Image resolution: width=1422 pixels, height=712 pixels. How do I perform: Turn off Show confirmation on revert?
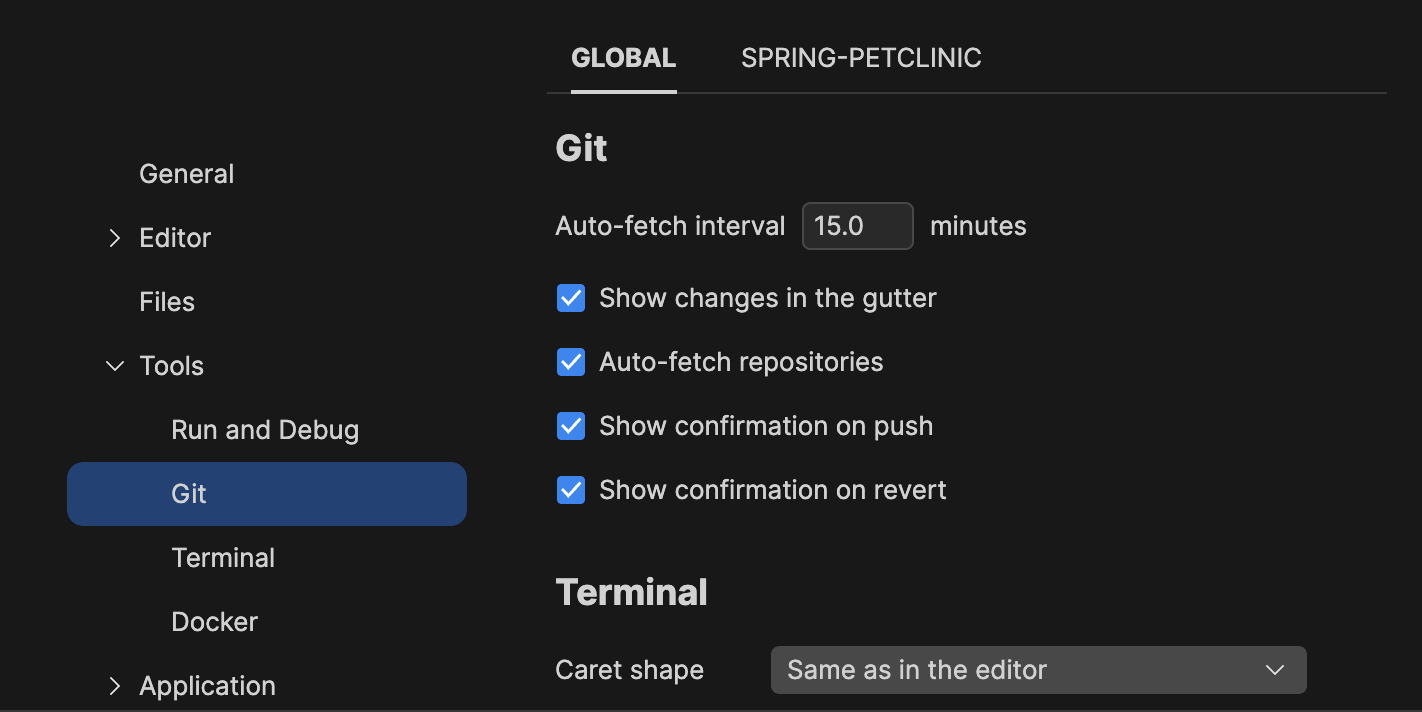coord(570,490)
